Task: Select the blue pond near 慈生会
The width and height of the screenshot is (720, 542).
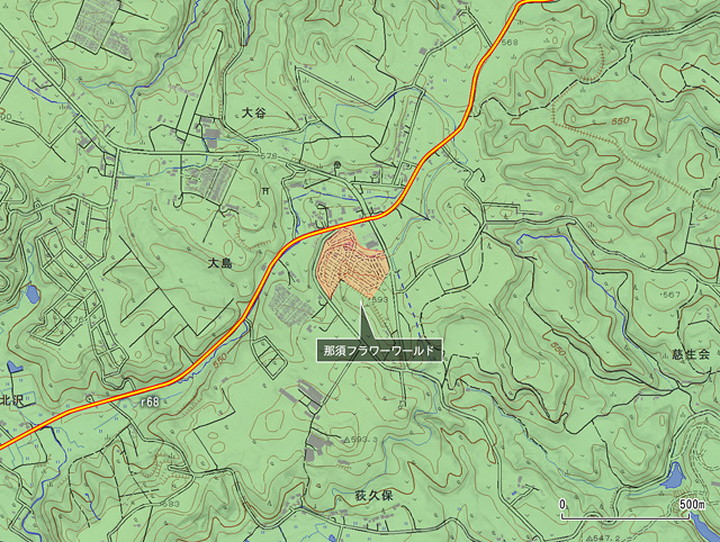Action: point(674,475)
